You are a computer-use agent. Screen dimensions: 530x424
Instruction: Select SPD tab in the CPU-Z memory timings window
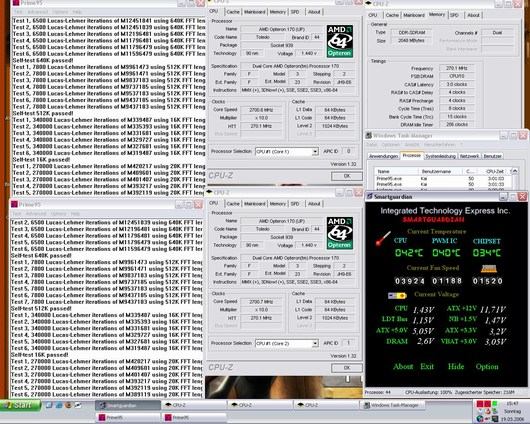454,15
